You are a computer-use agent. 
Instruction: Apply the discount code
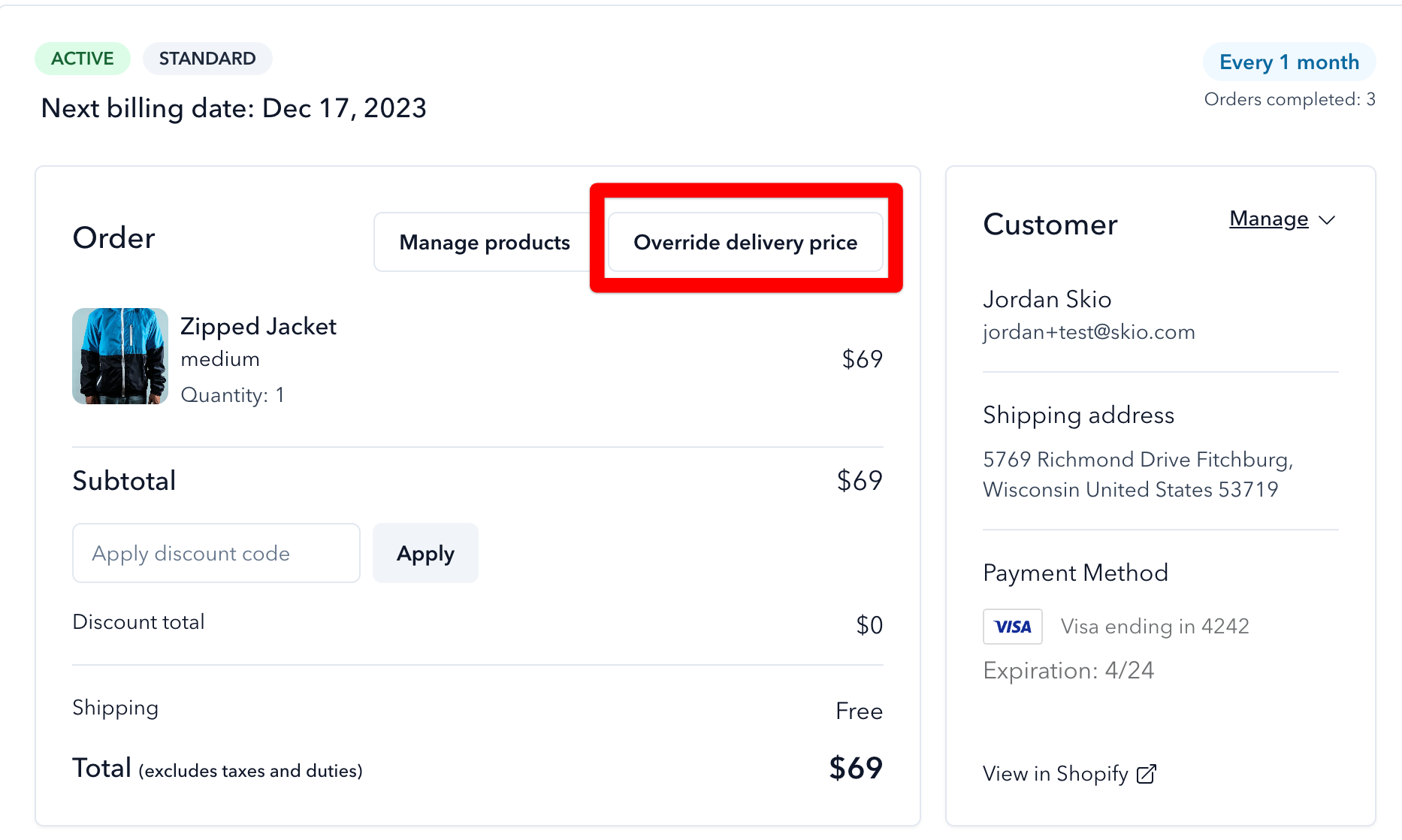click(425, 553)
